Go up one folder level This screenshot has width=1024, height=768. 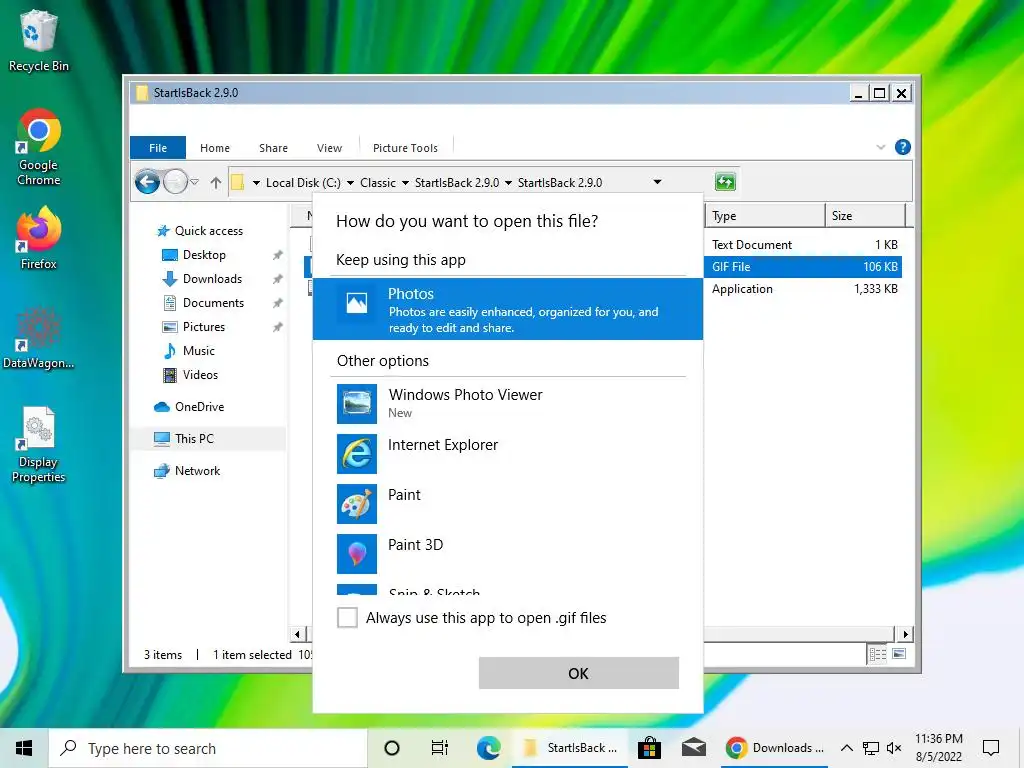tap(216, 182)
